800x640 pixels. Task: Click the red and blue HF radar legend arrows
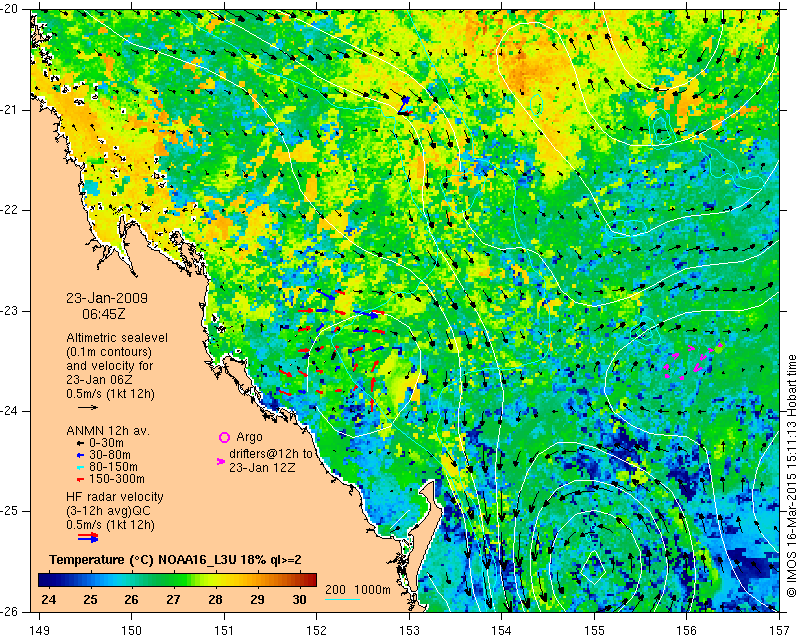pyautogui.click(x=88, y=537)
